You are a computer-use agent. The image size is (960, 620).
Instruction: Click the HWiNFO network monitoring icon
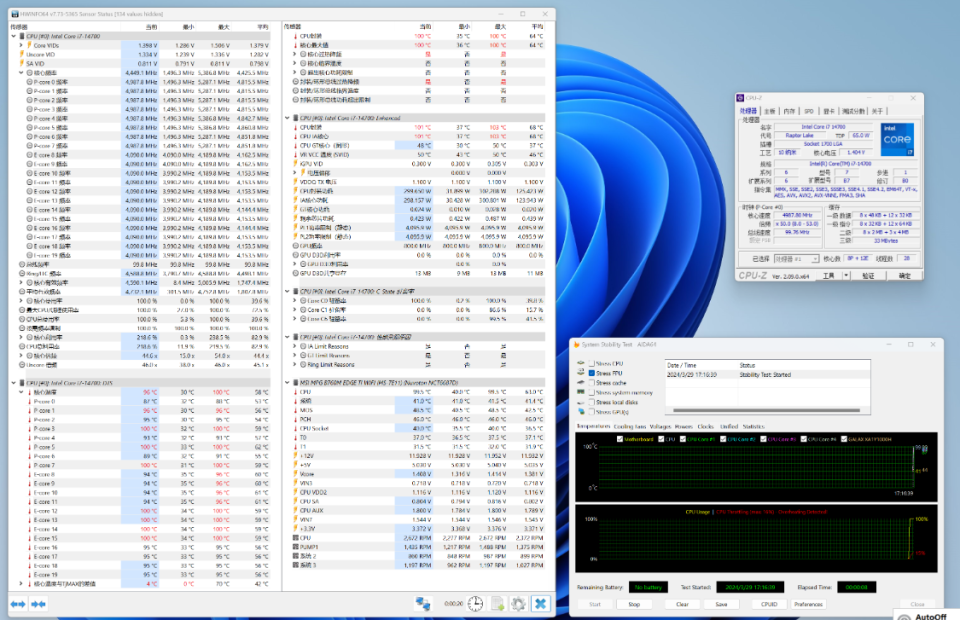[x=424, y=603]
